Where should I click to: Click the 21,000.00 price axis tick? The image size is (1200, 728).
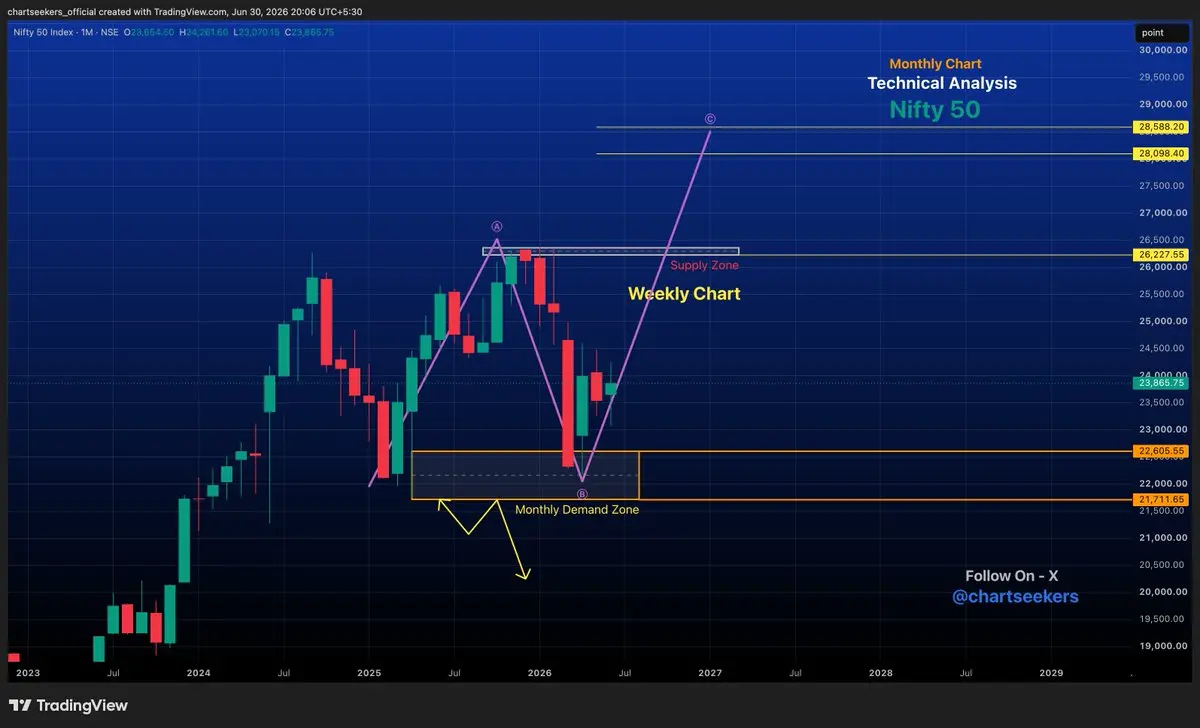pos(1161,537)
